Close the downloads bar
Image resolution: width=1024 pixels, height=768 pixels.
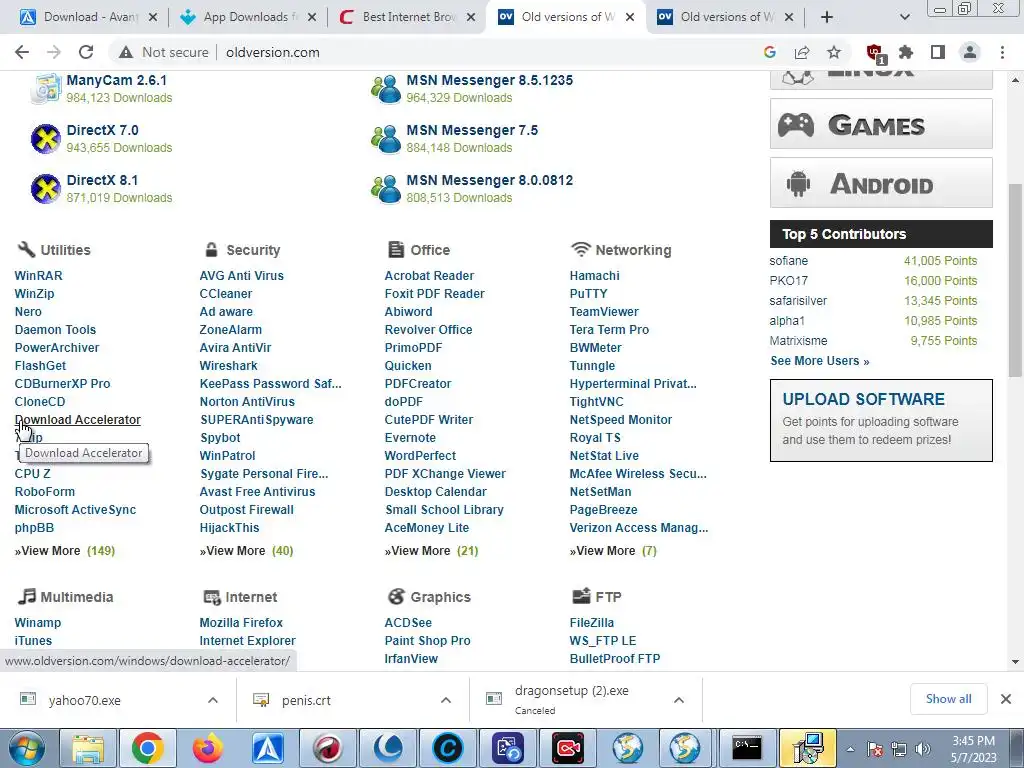1006,699
